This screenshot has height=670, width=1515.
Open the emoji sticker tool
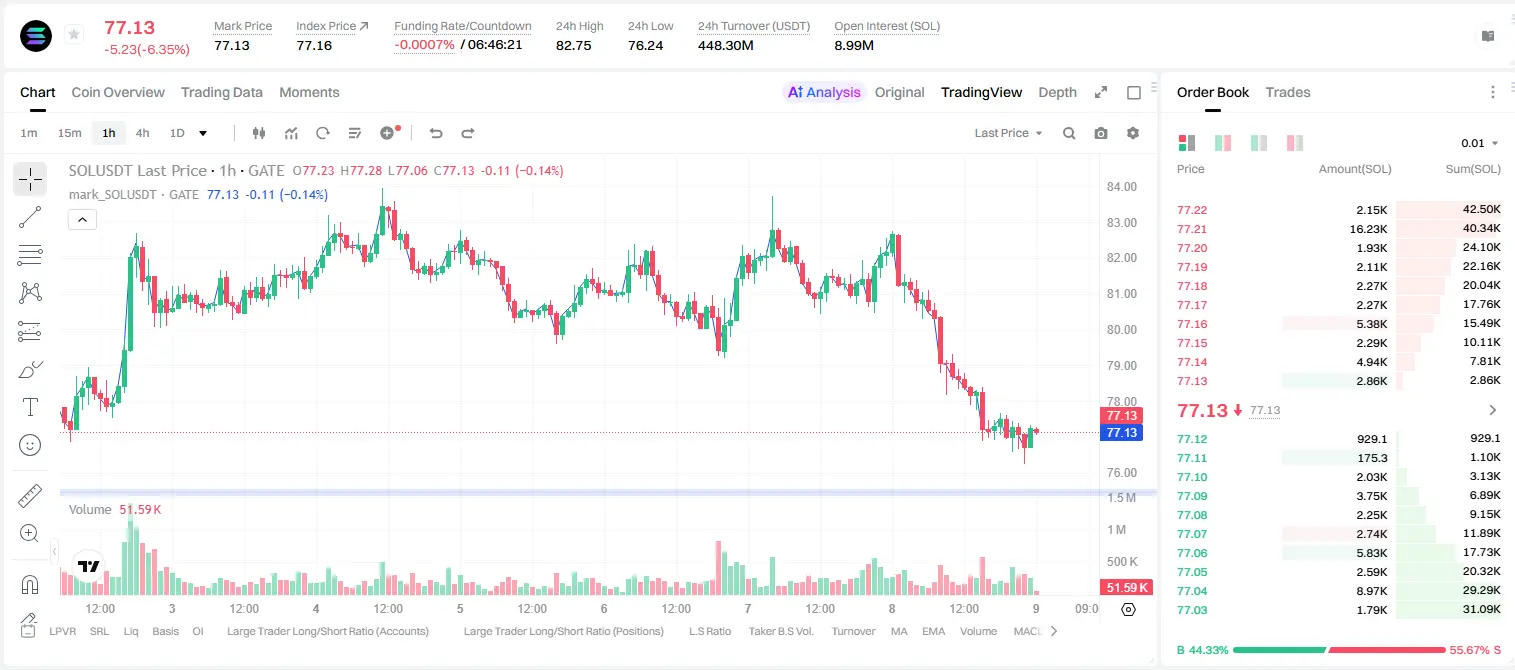coord(30,445)
